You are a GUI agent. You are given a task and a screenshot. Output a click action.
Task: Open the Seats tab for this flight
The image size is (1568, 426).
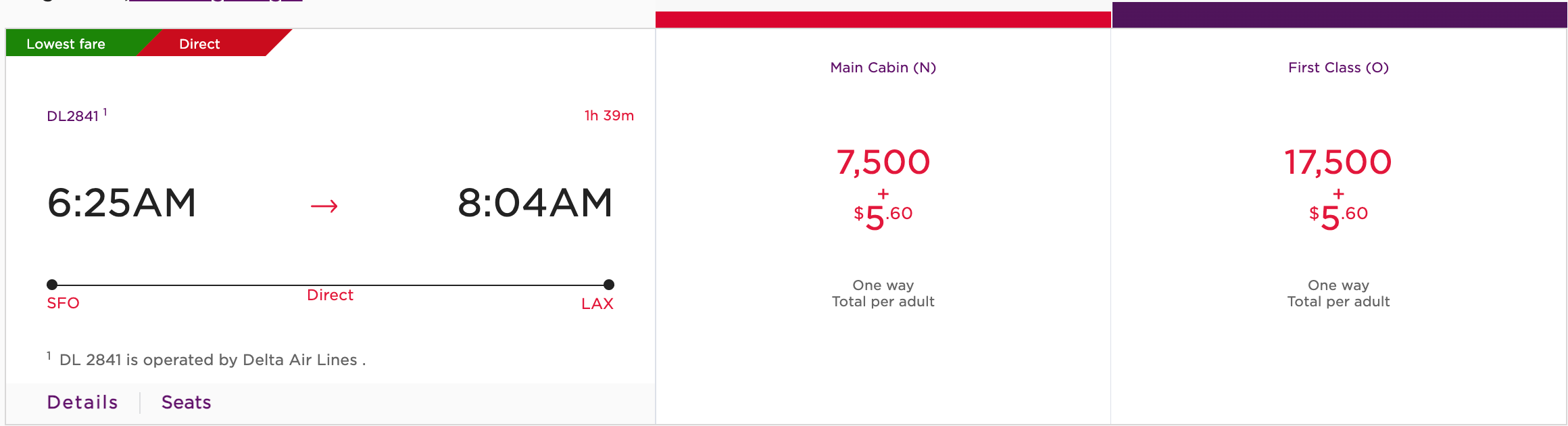[x=187, y=402]
